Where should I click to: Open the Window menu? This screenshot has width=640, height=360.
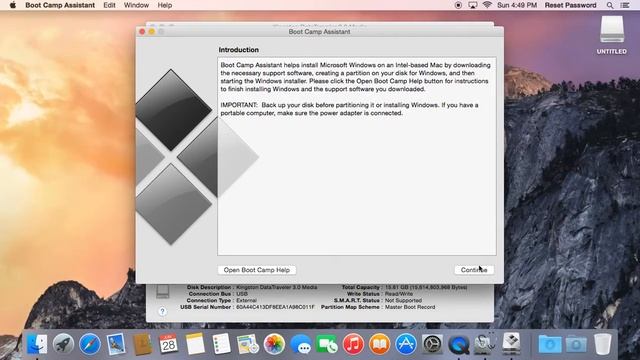point(136,5)
